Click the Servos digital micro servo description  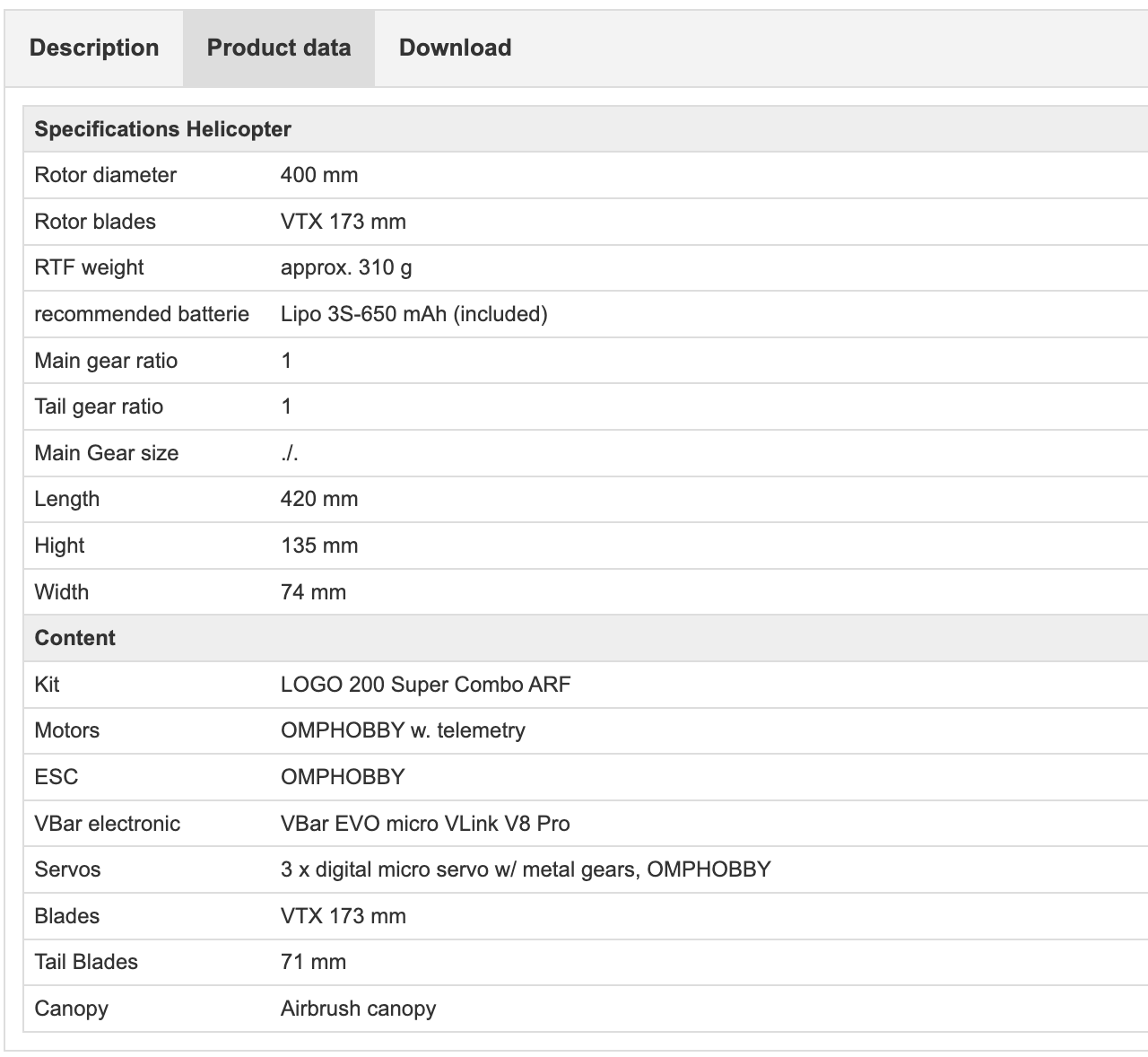pyautogui.click(x=526, y=869)
